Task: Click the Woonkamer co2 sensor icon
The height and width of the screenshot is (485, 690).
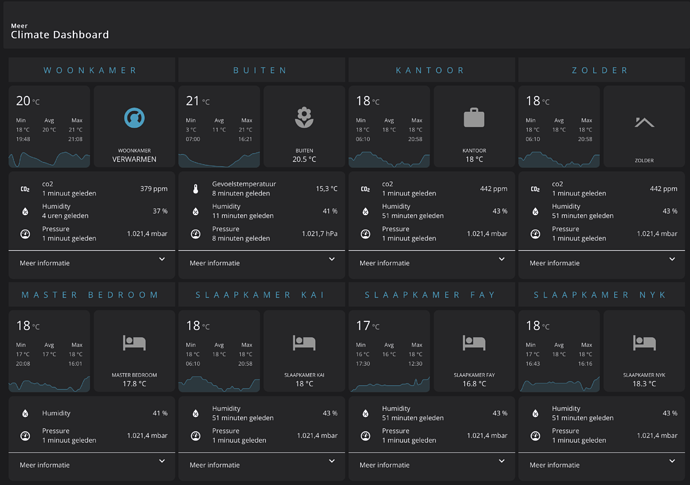Action: pyautogui.click(x=25, y=189)
